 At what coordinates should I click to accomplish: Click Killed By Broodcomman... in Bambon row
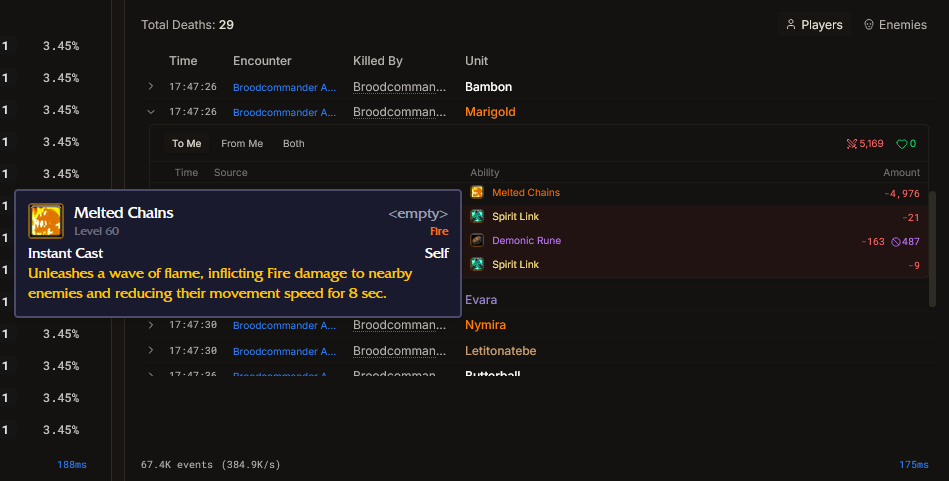click(x=399, y=87)
